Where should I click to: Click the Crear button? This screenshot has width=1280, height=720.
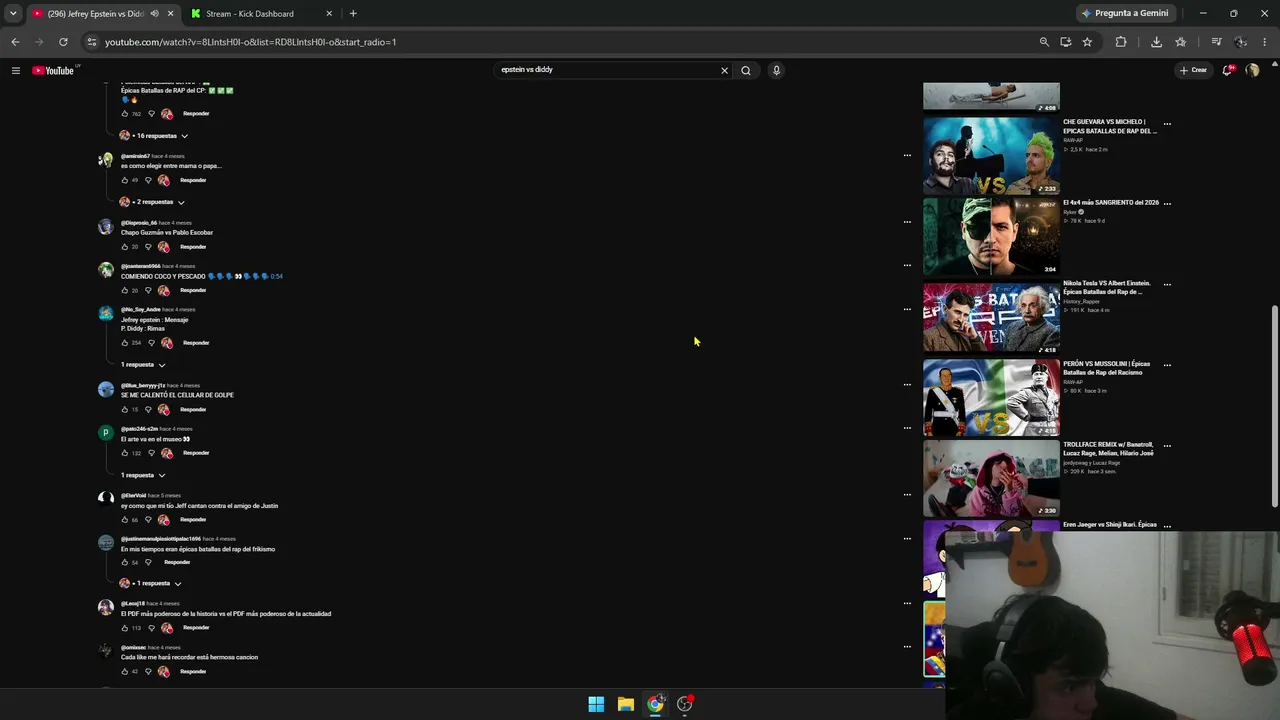coord(1193,70)
